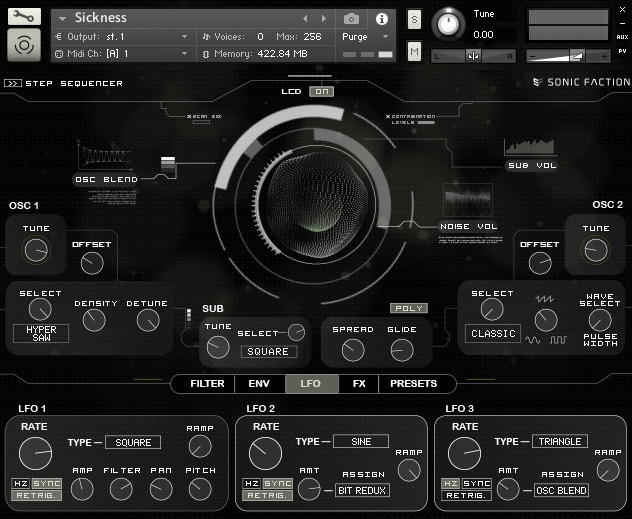Adjust the output volume slider
The image size is (632, 519).
(568, 56)
